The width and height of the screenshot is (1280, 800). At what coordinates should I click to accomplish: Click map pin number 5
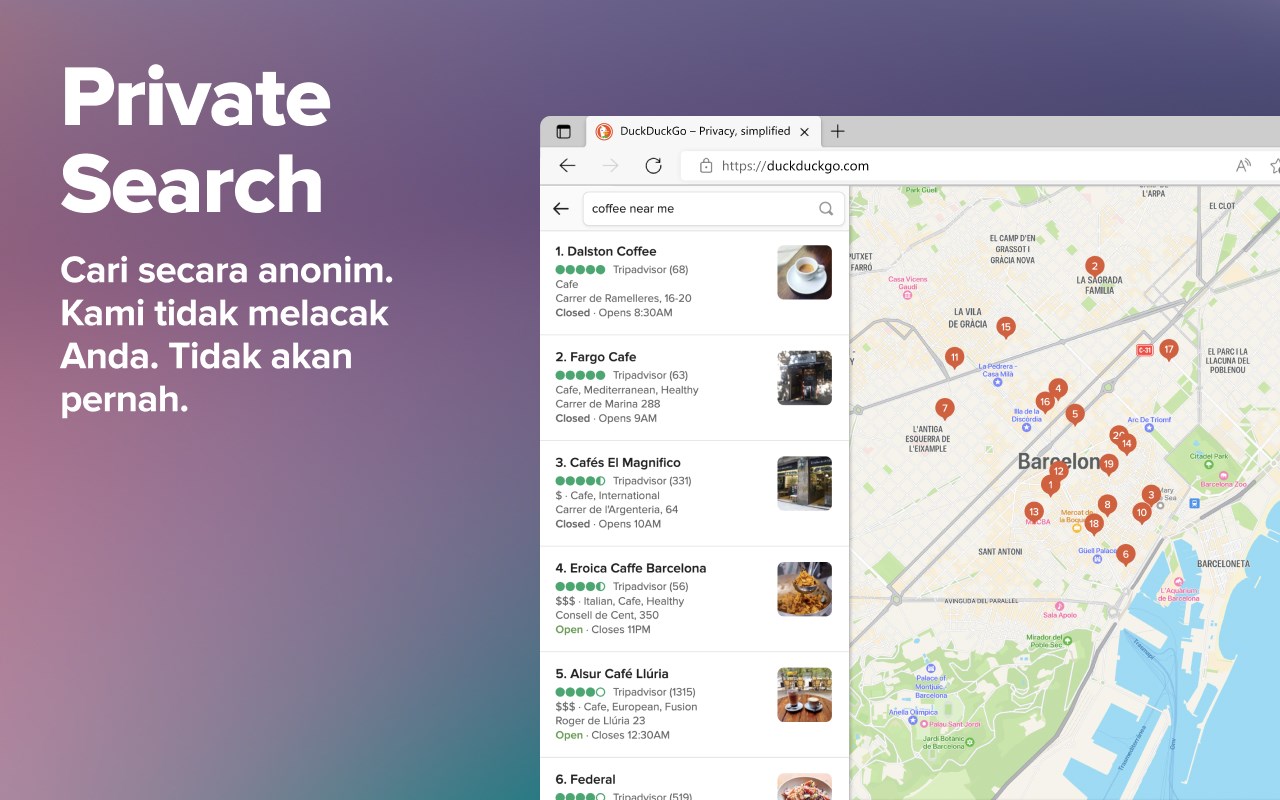(x=1075, y=414)
